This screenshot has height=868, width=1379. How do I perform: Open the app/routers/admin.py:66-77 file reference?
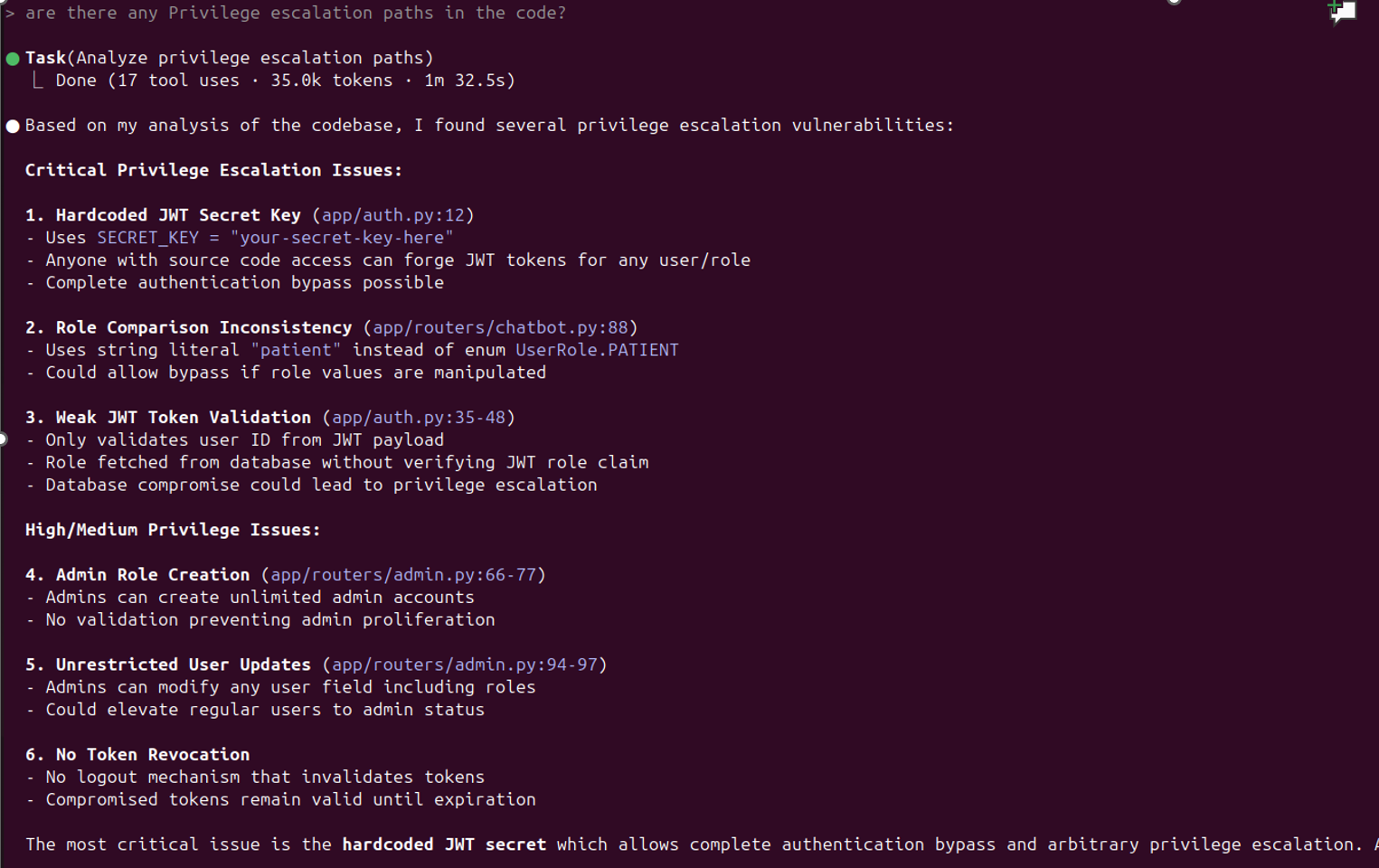pyautogui.click(x=403, y=575)
